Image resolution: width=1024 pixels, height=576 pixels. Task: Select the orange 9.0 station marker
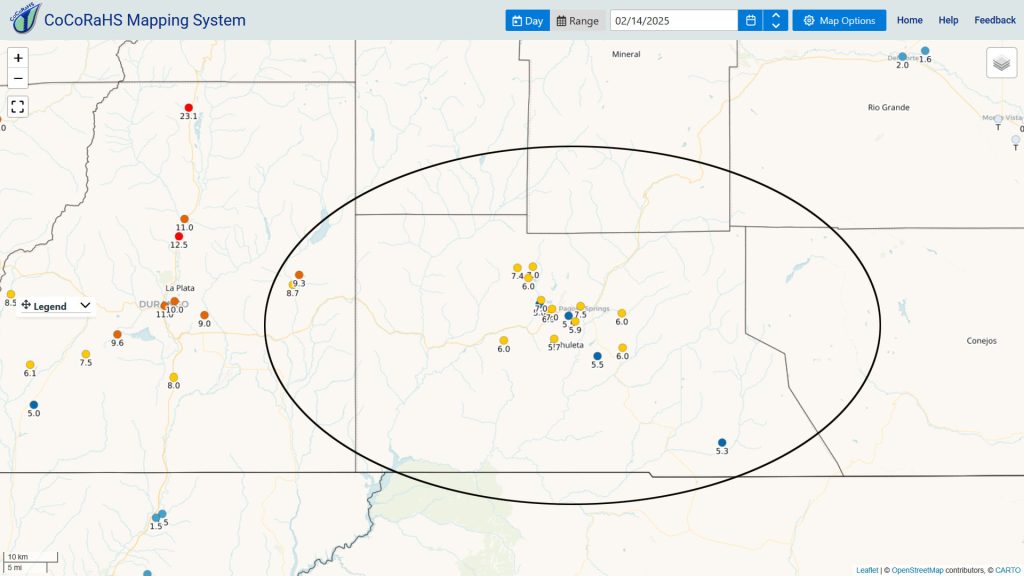204,315
